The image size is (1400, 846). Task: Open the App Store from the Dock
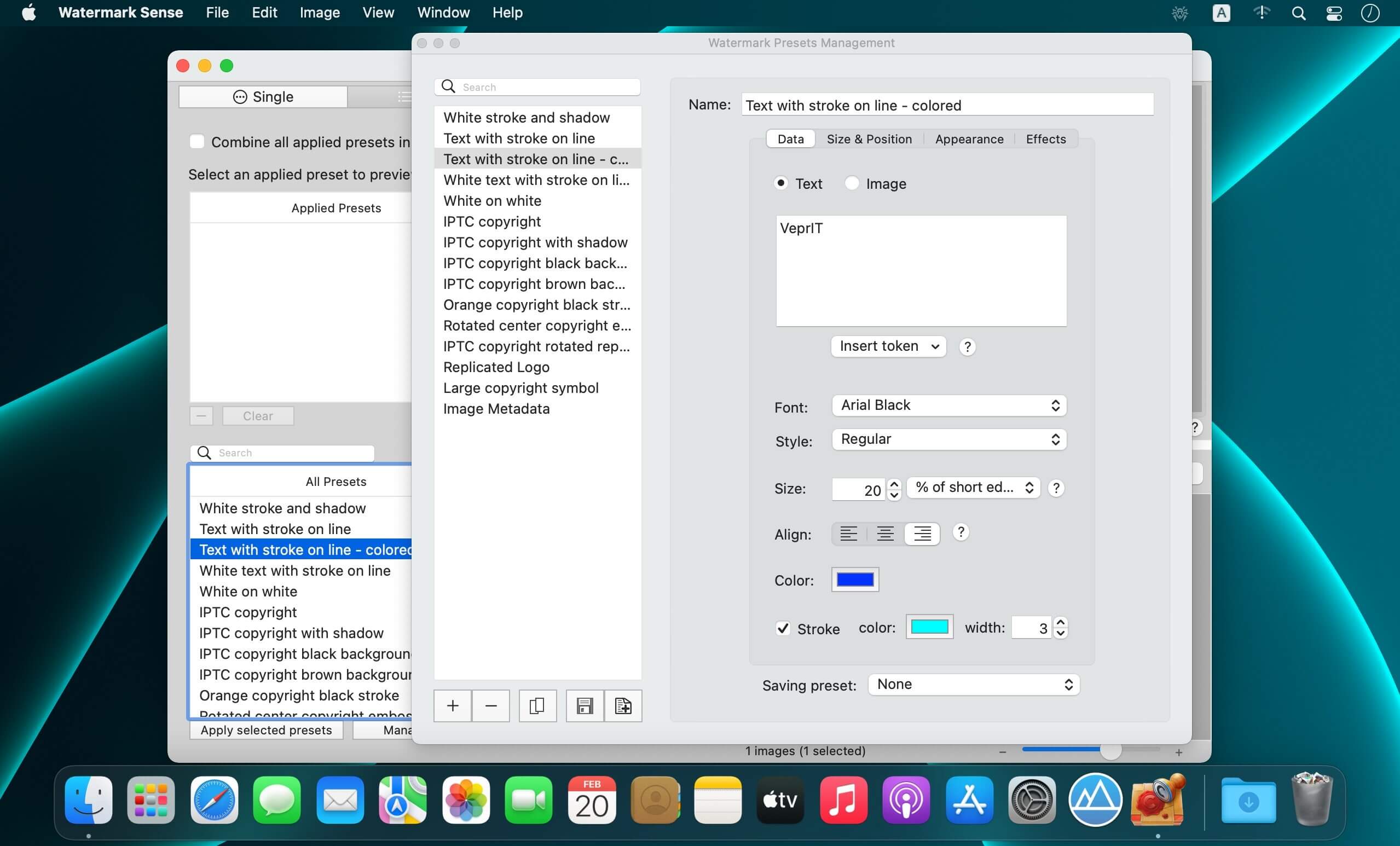pos(969,799)
